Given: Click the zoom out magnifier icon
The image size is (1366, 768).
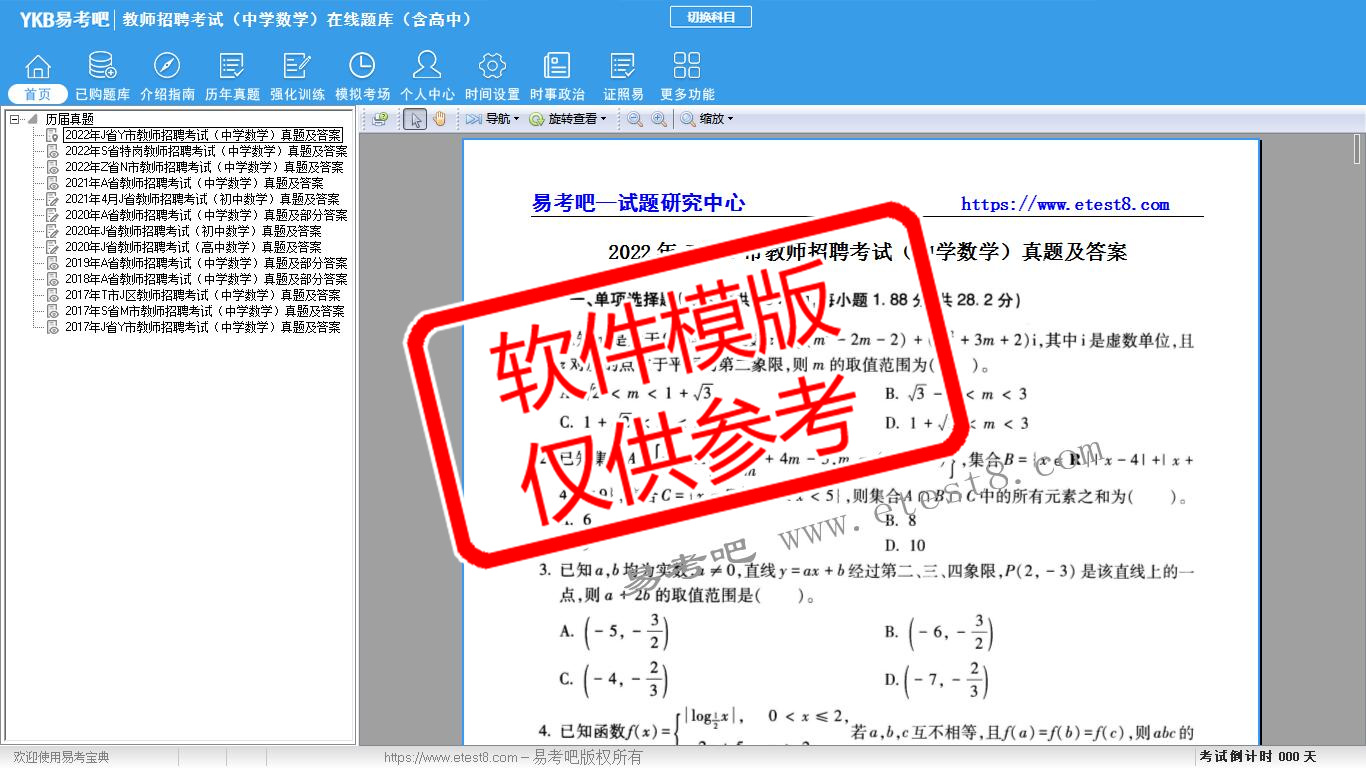Looking at the screenshot, I should click(635, 119).
